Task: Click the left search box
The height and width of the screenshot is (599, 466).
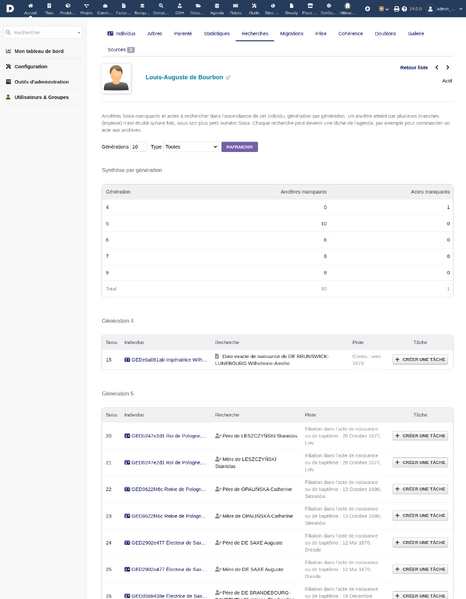Action: [43, 32]
